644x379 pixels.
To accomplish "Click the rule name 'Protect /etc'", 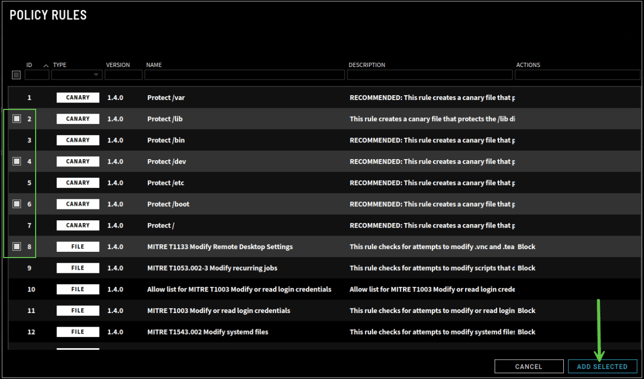I will pyautogui.click(x=166, y=183).
